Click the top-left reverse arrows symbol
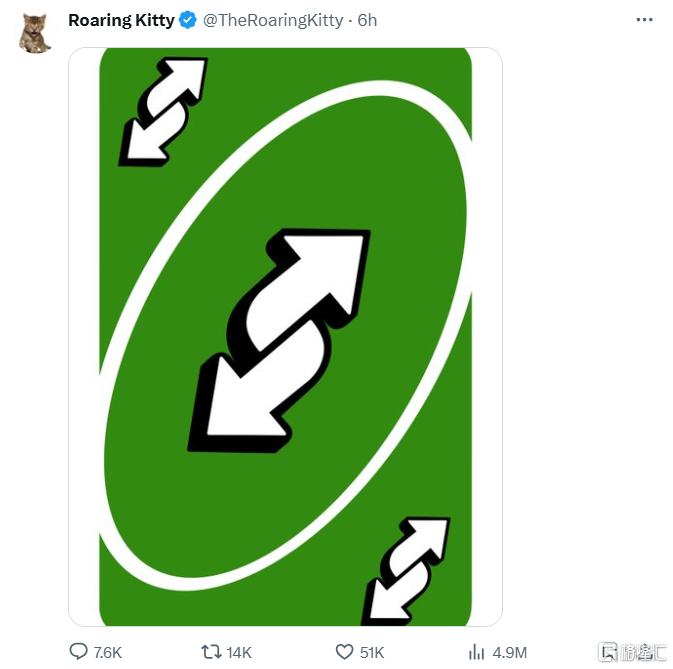Viewport: 673px width, 669px height. coord(163,110)
